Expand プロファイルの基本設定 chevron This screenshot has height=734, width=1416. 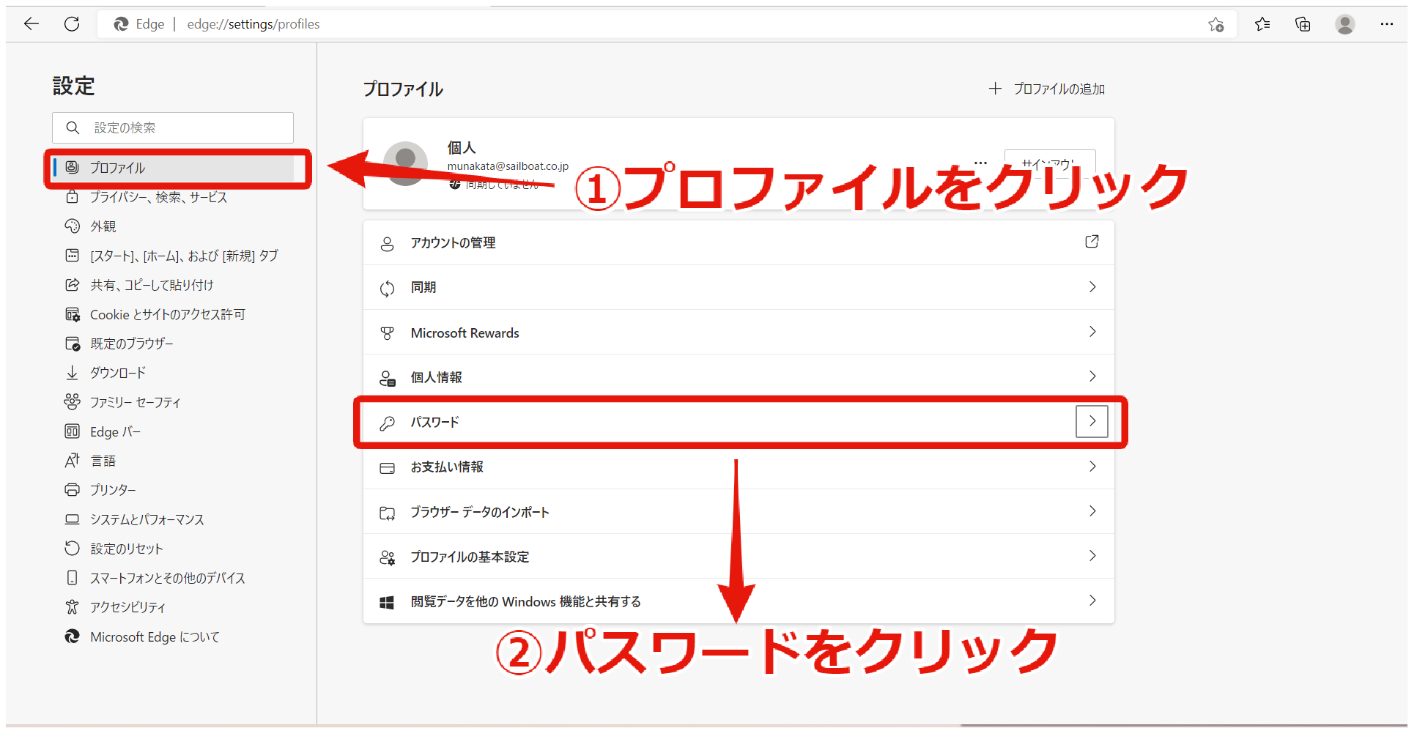coord(1091,556)
